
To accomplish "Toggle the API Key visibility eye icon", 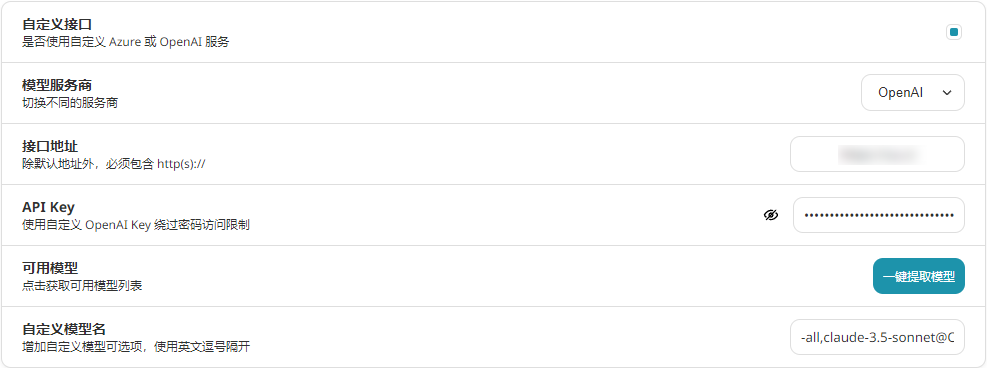I will click(x=770, y=215).
